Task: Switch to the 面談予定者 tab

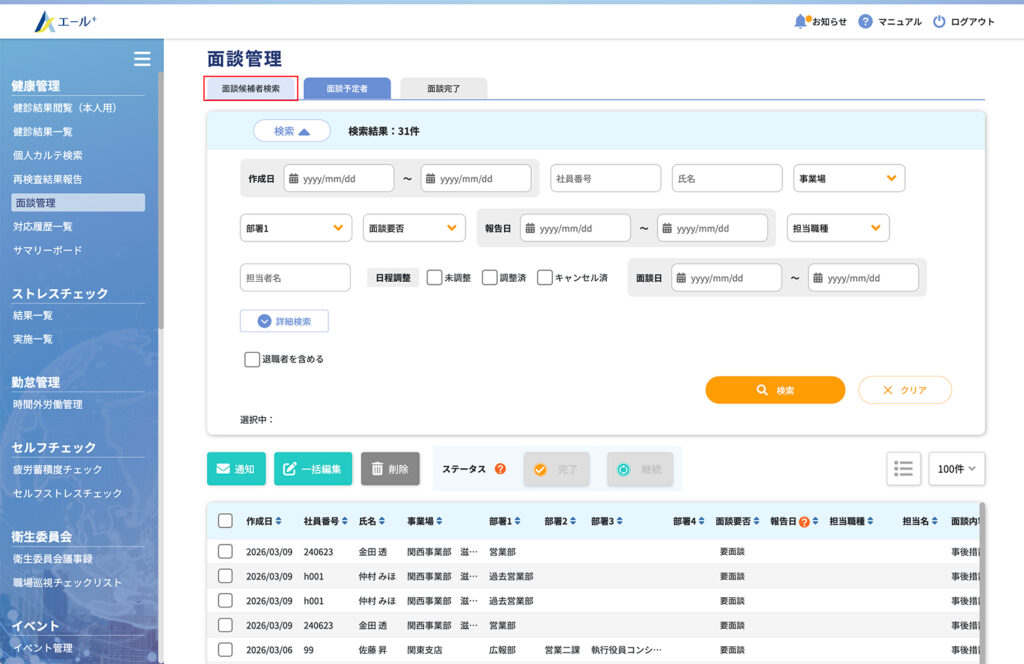Action: coord(347,88)
